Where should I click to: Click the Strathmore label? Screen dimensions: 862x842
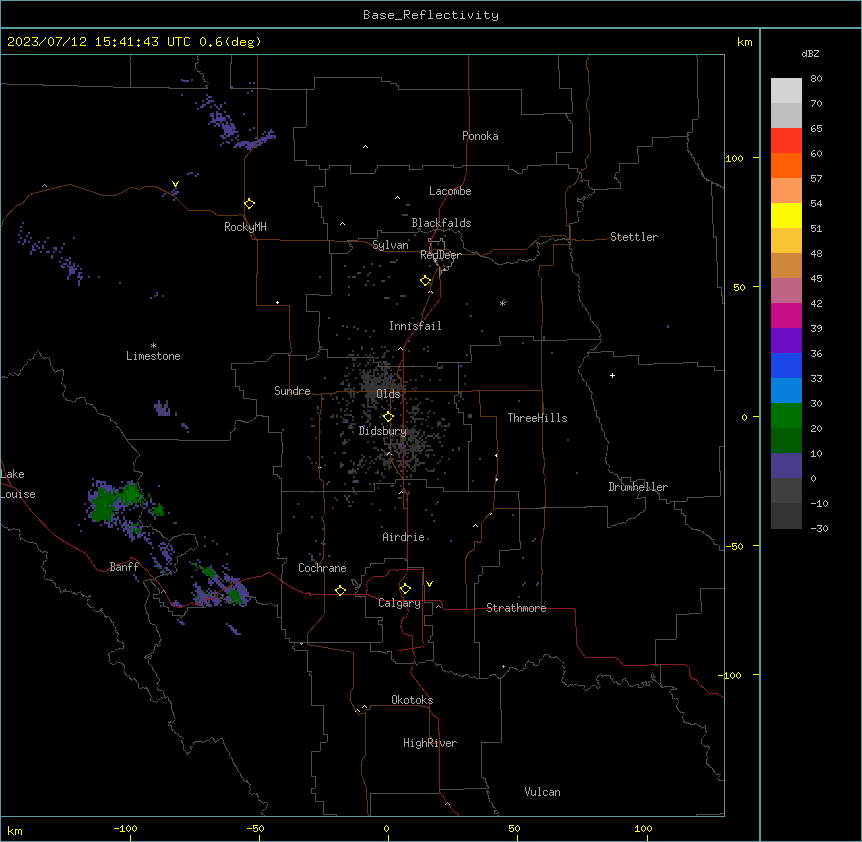[x=516, y=608]
